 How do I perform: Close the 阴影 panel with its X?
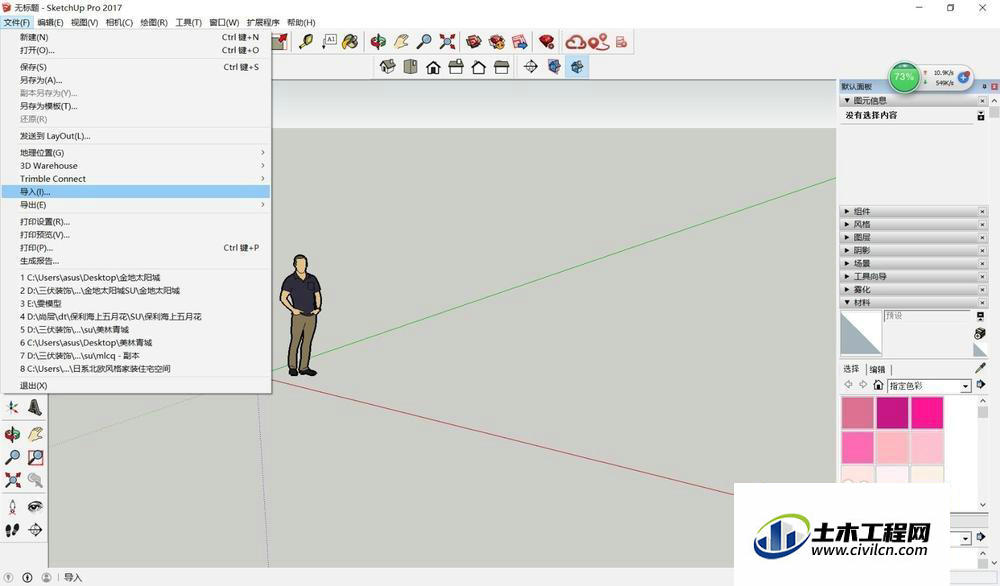tap(982, 251)
